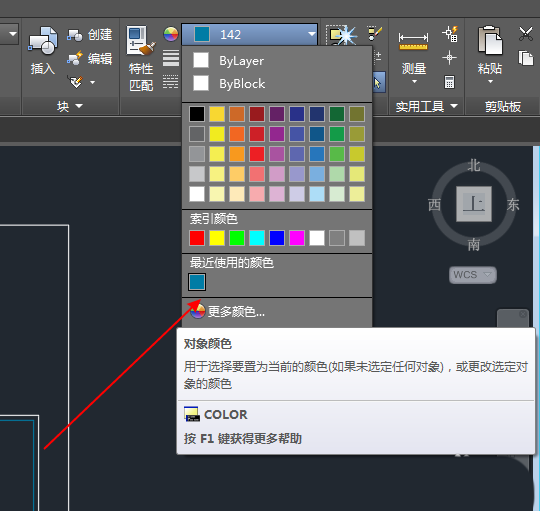Pick the cyan index color swatch
The image size is (540, 511).
pyautogui.click(x=257, y=238)
